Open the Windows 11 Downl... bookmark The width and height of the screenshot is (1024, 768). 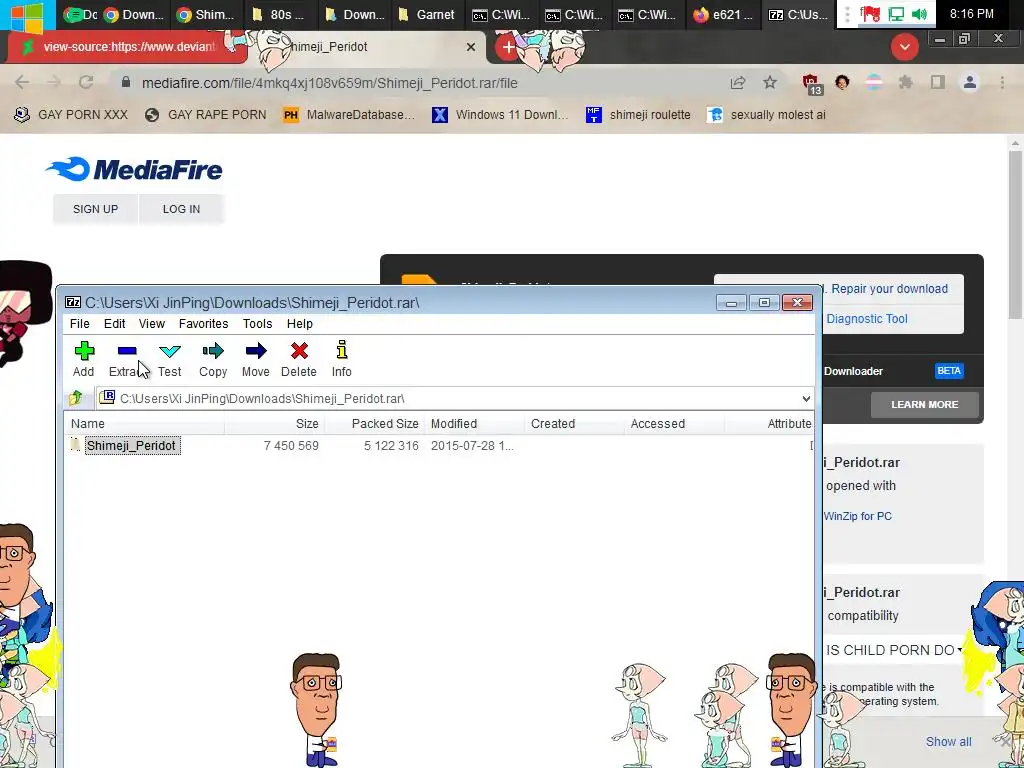point(500,115)
